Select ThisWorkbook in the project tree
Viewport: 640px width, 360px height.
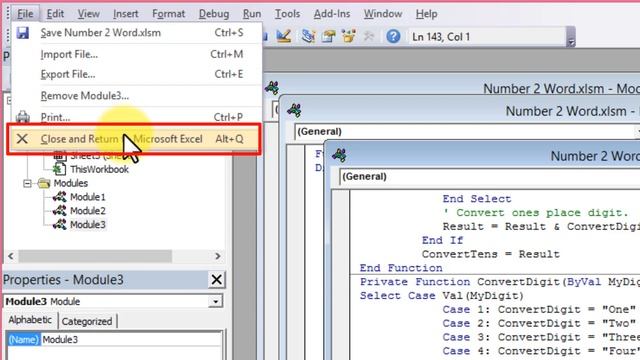coord(99,169)
